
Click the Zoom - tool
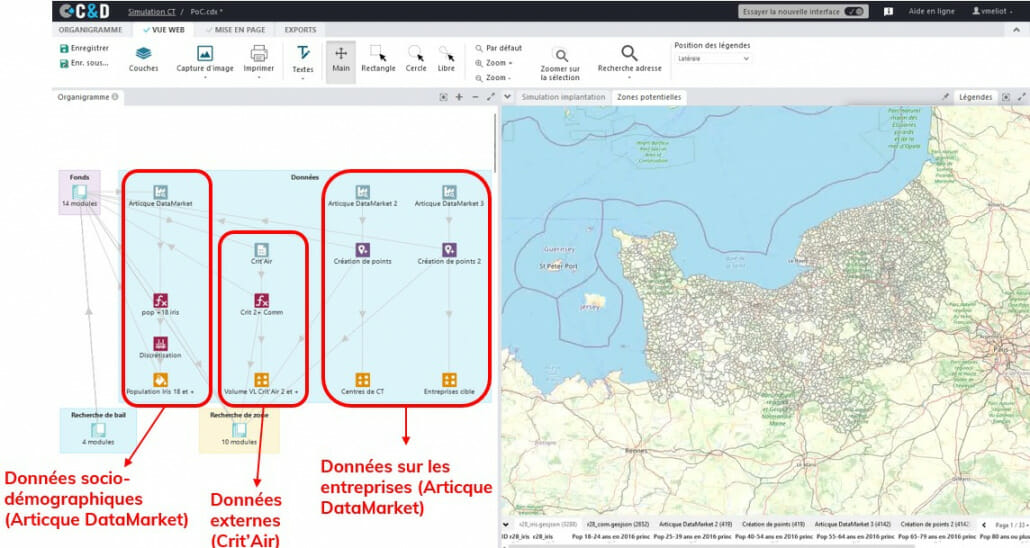click(x=493, y=78)
